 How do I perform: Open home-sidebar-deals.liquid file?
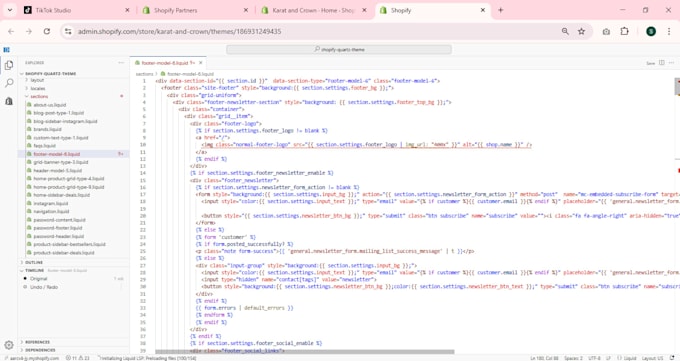tap(61, 195)
